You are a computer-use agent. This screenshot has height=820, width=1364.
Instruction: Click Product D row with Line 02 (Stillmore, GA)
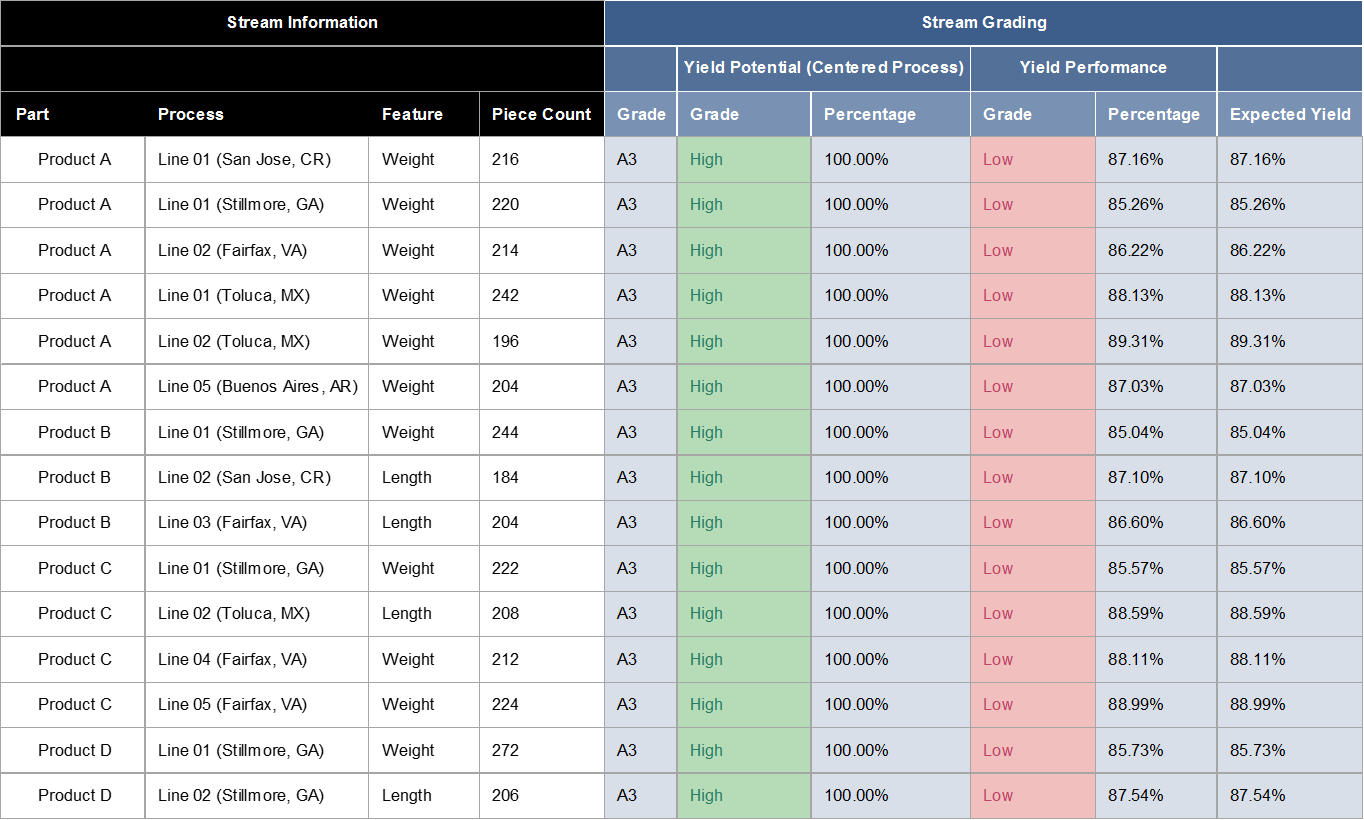(x=74, y=795)
